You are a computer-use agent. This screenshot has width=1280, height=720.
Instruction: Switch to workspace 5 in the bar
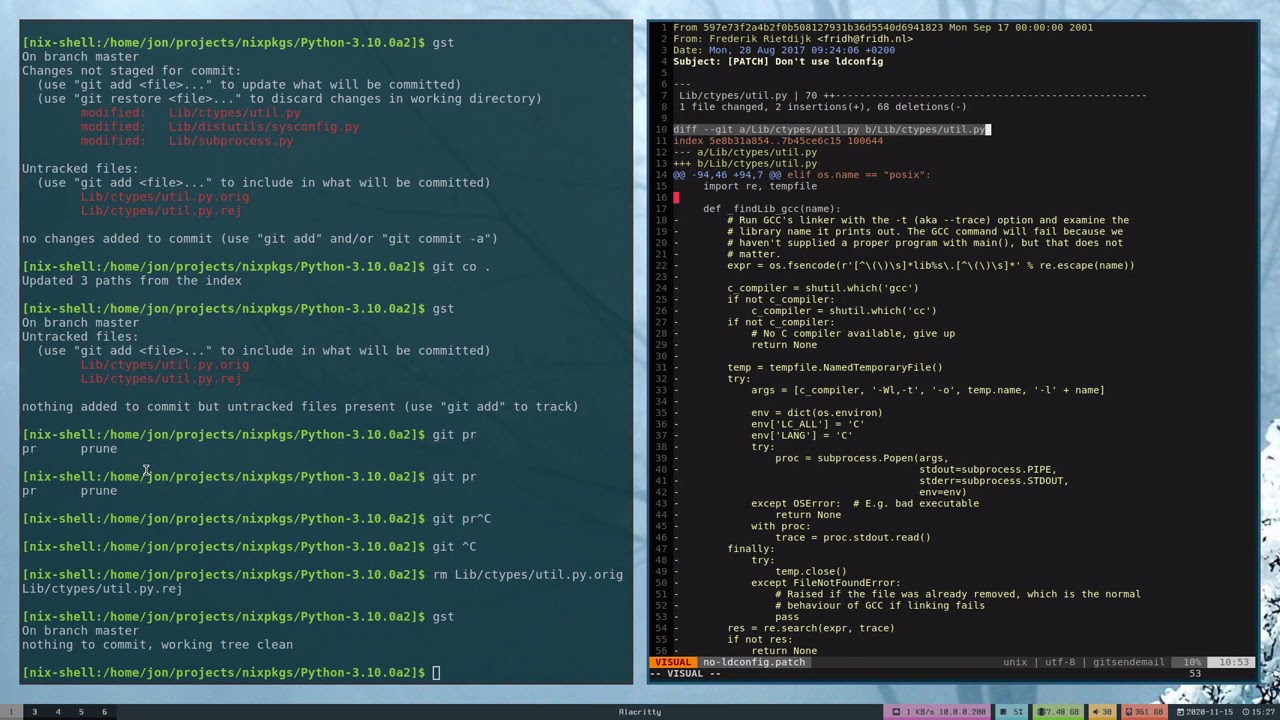click(x=81, y=712)
